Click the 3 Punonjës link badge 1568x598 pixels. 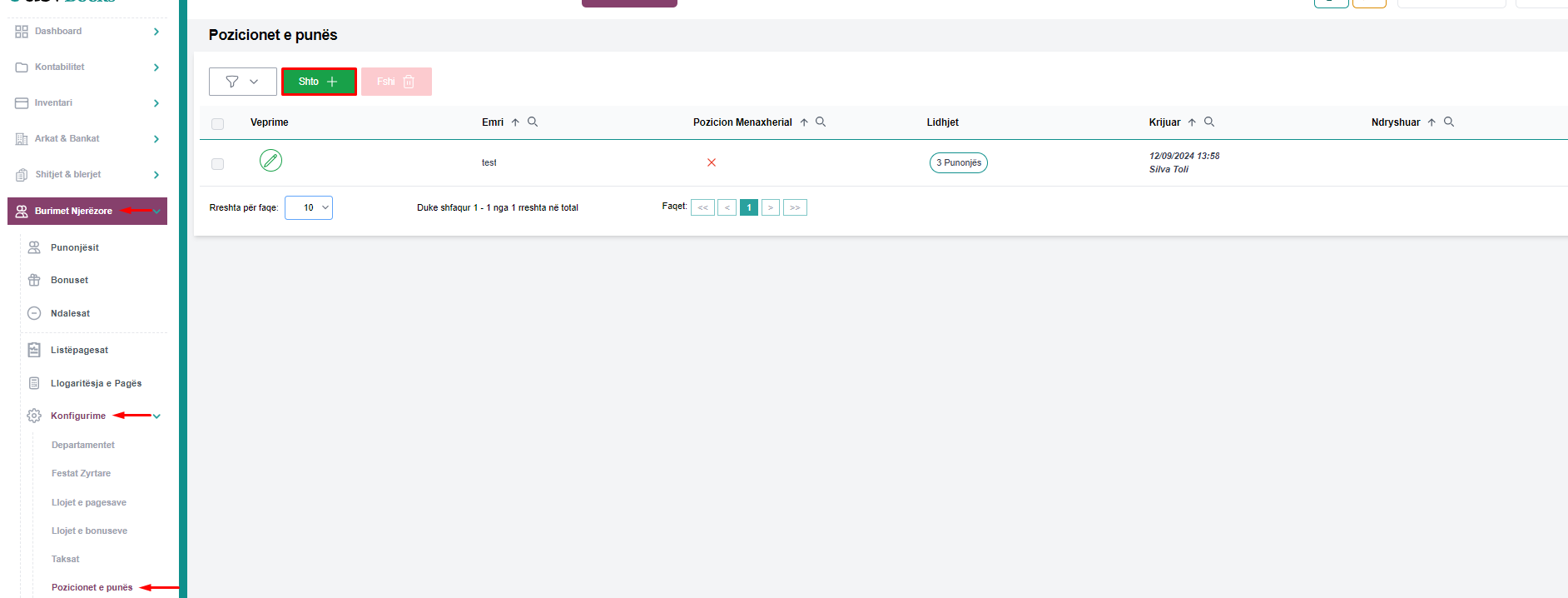958,162
